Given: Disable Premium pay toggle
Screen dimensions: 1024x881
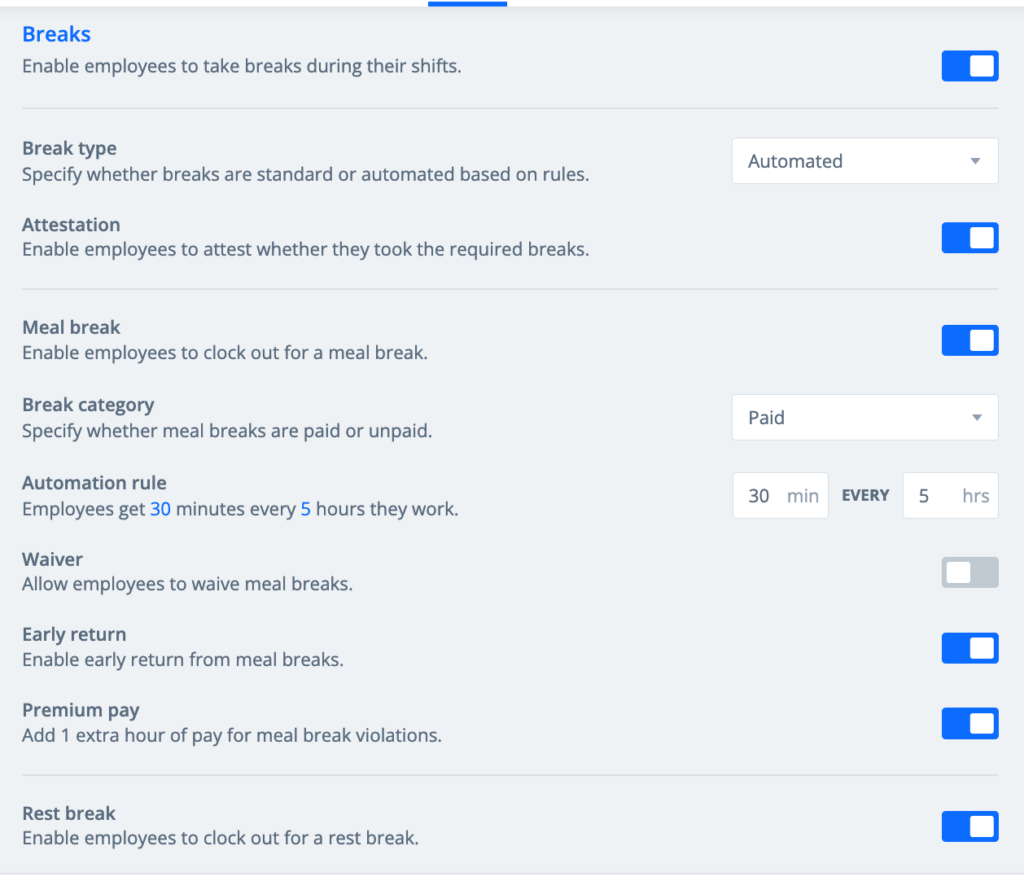Looking at the screenshot, I should (970, 724).
